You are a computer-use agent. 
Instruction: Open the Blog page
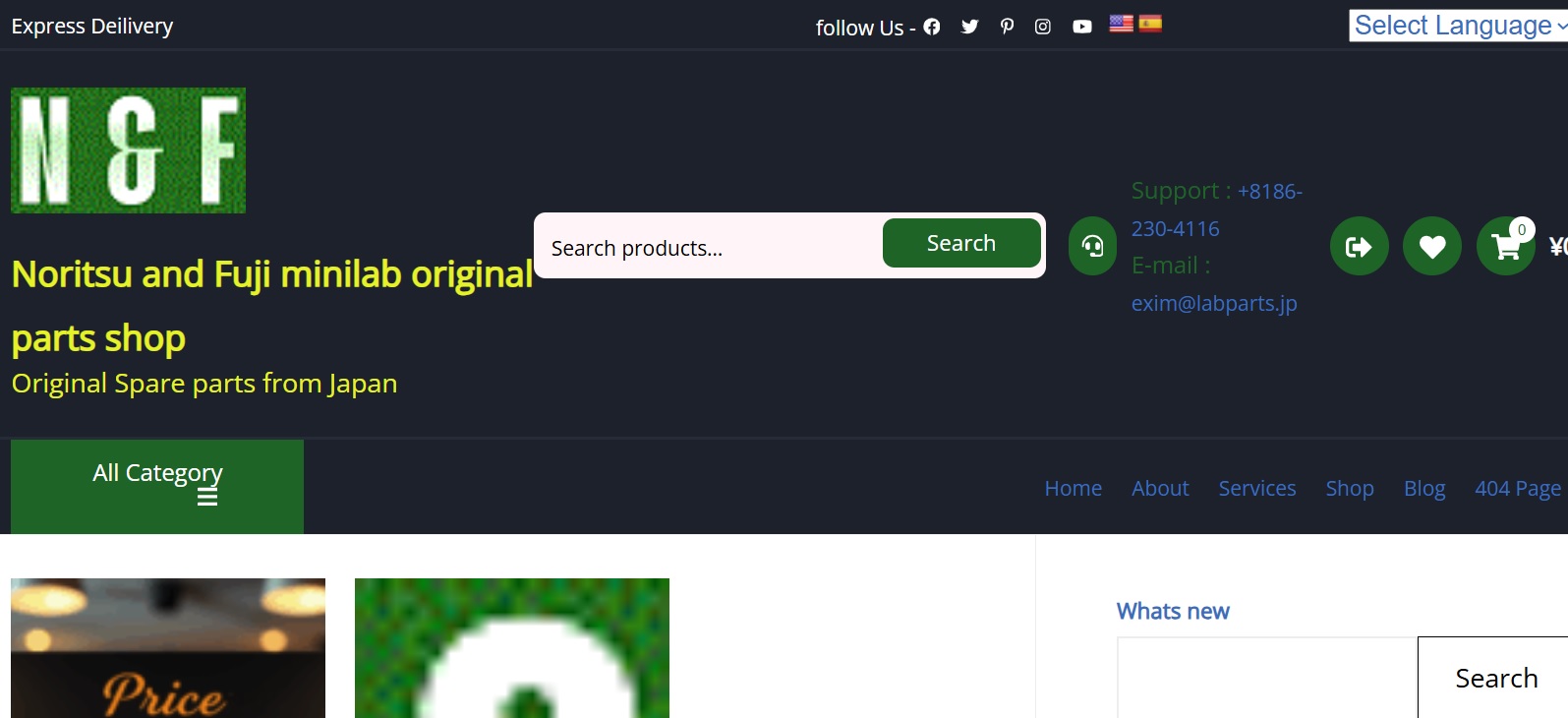click(x=1424, y=489)
